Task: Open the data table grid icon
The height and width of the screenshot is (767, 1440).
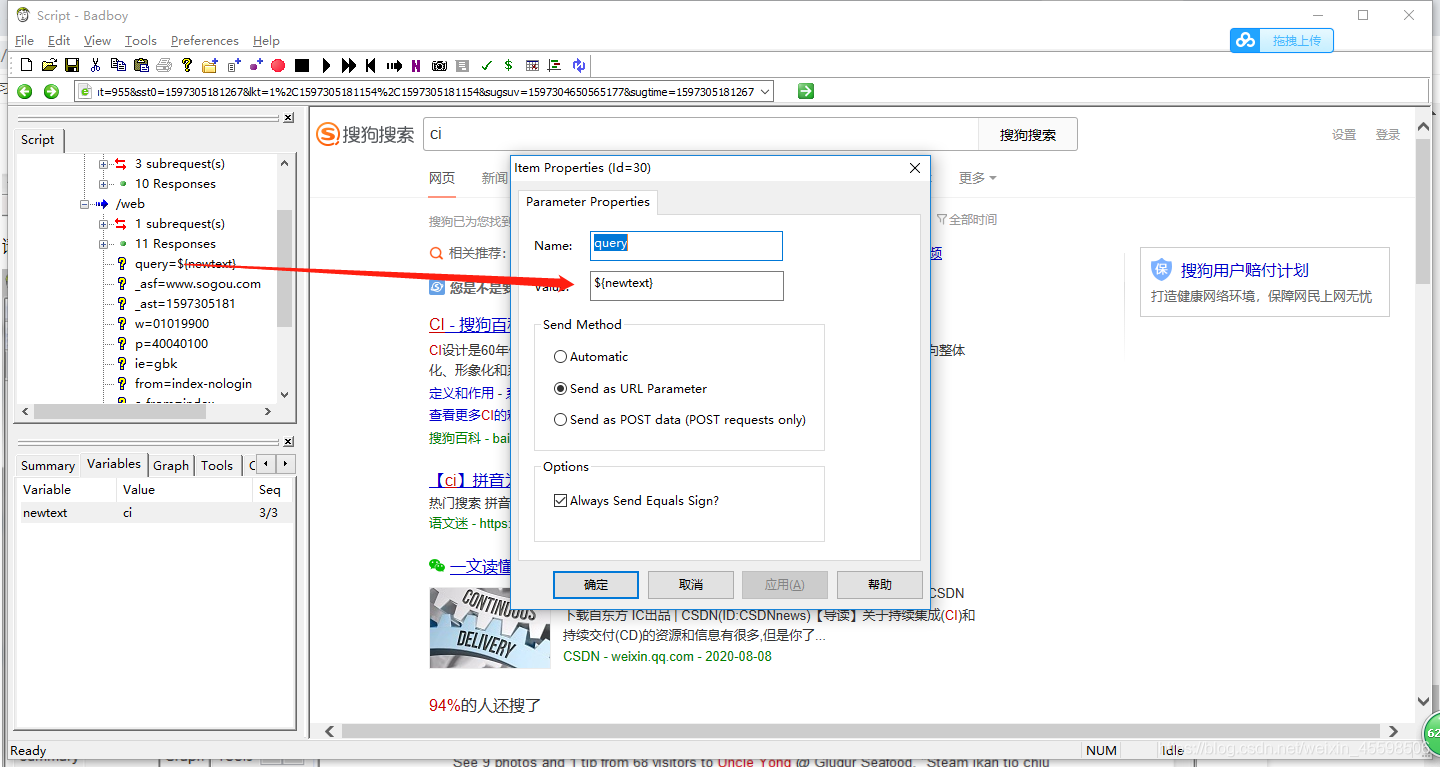Action: pyautogui.click(x=532, y=65)
